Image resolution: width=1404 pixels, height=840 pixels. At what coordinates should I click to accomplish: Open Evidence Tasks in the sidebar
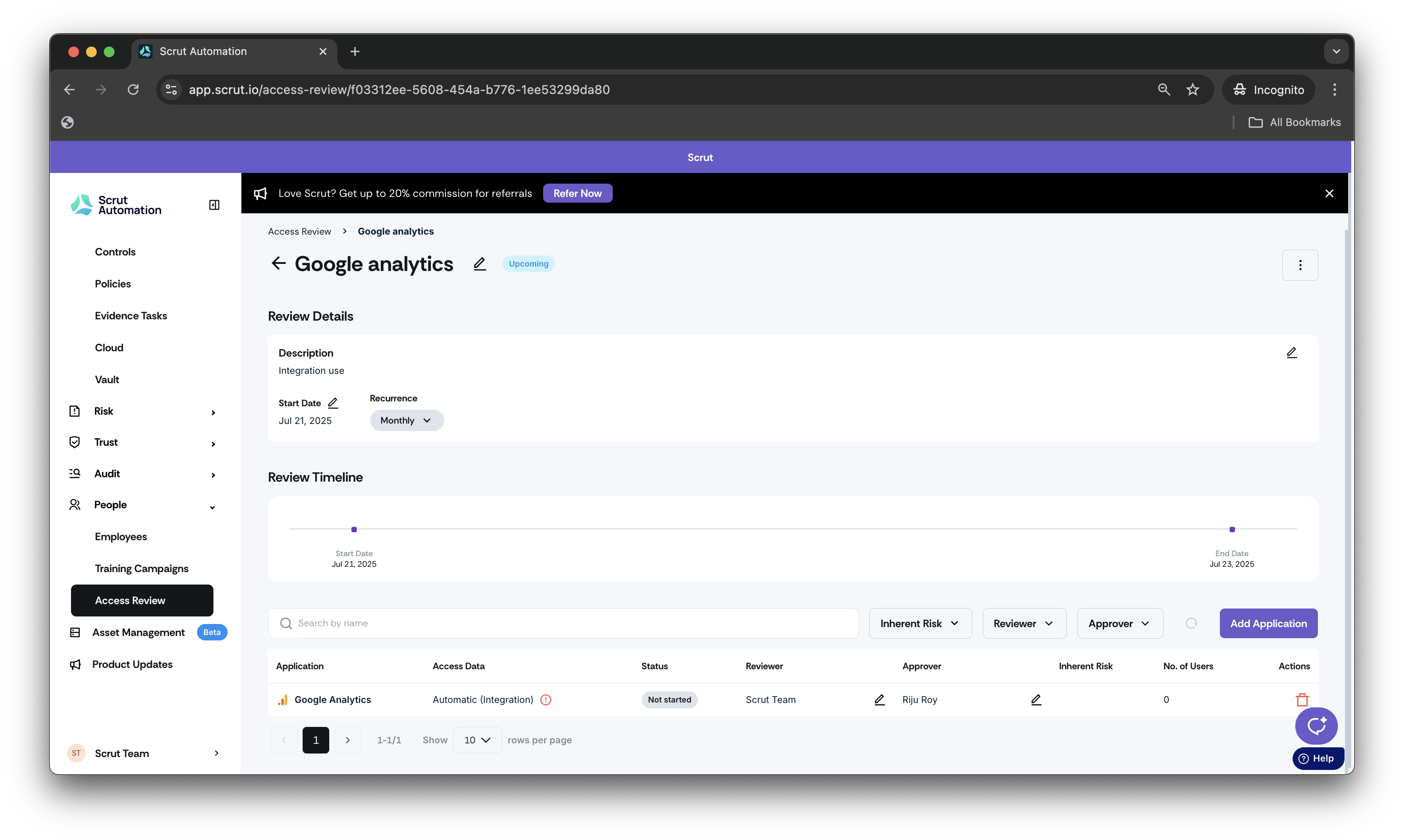pos(131,316)
